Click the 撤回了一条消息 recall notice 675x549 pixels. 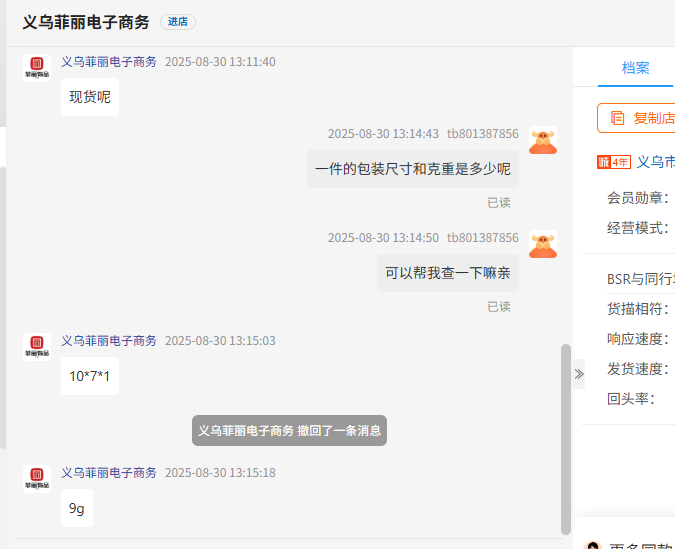289,431
